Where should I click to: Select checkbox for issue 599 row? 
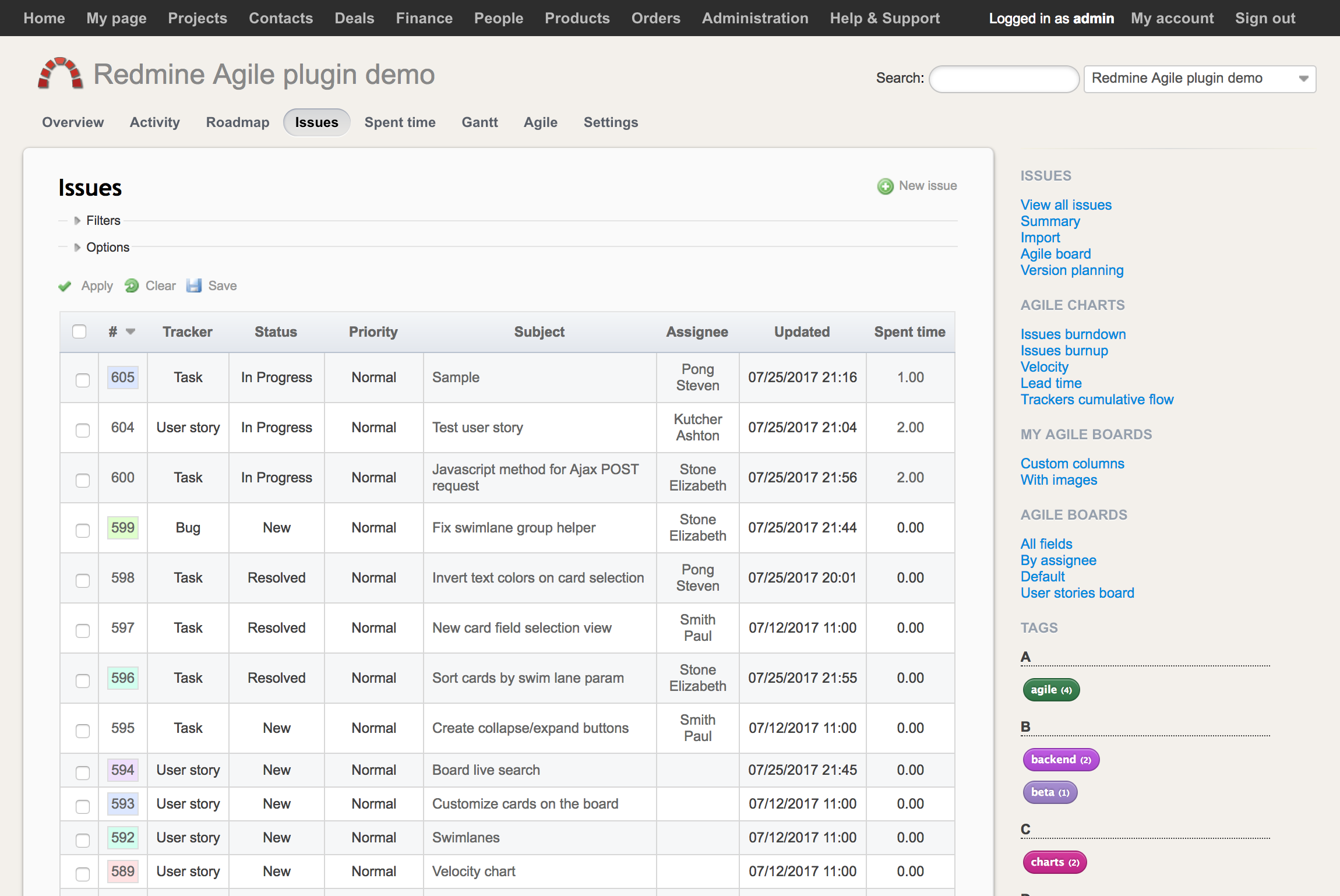point(83,530)
